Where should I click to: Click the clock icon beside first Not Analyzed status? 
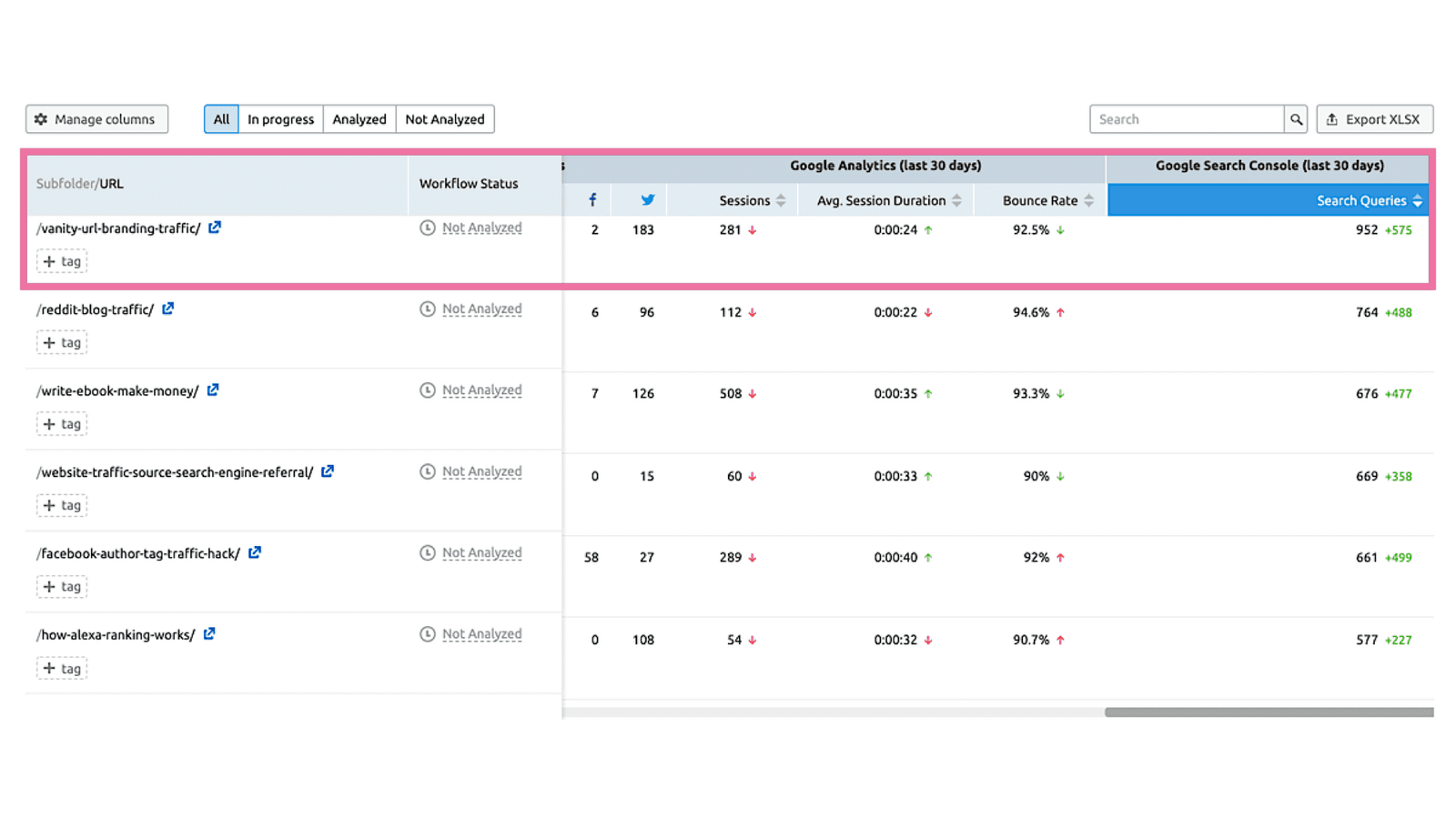point(427,227)
